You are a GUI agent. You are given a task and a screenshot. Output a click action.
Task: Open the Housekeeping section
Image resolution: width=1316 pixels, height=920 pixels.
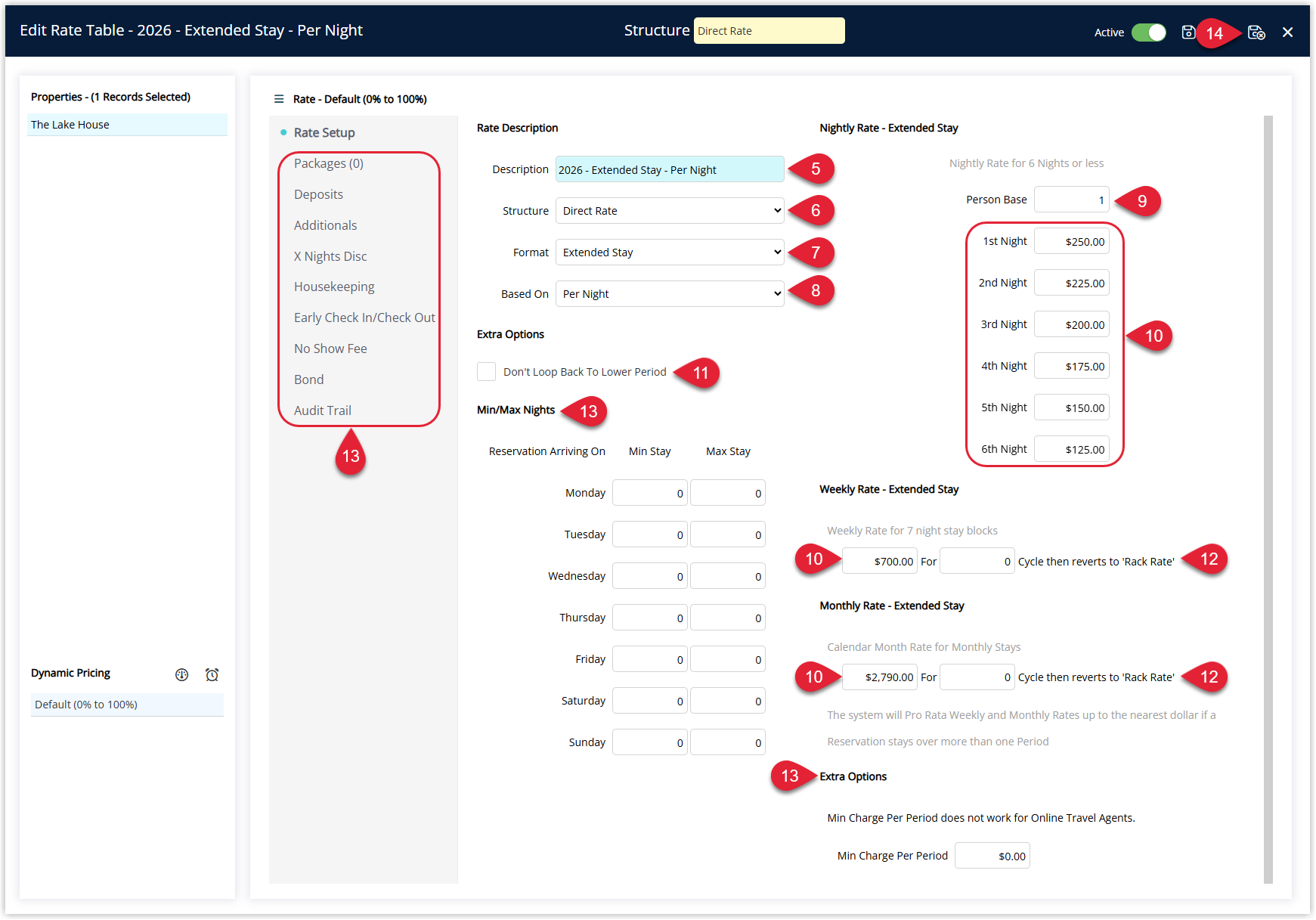pos(334,287)
